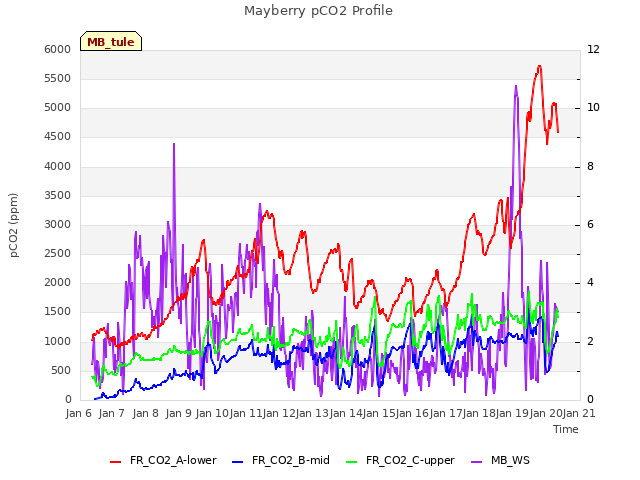Click the 1500 left axis value
This screenshot has height=480, width=640.
point(58,312)
